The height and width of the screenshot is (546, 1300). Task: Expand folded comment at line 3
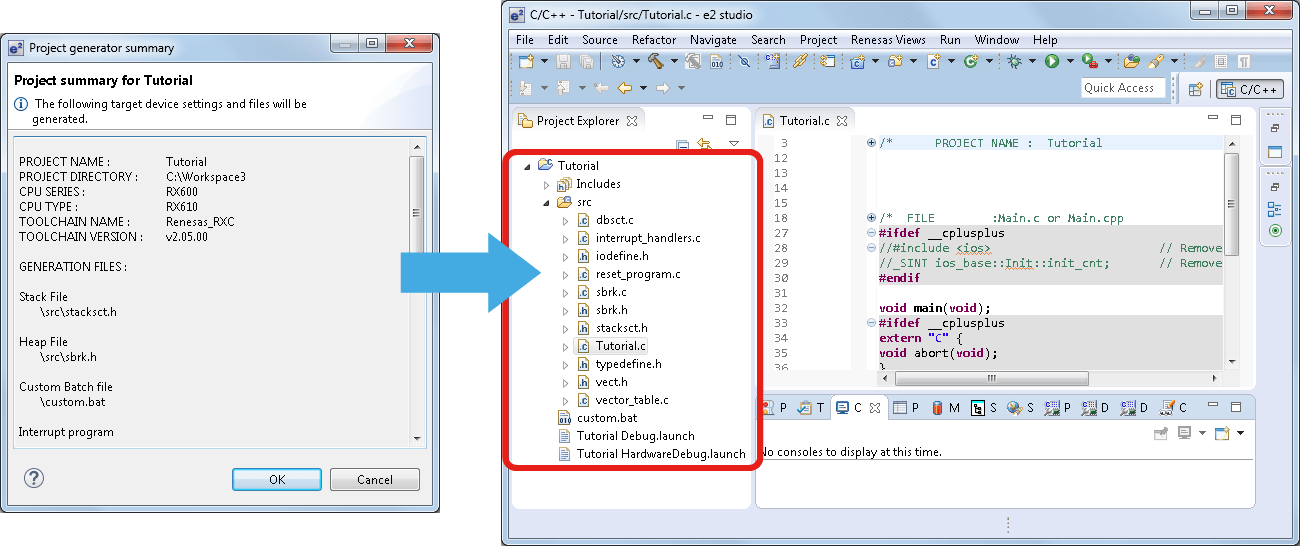tap(872, 143)
